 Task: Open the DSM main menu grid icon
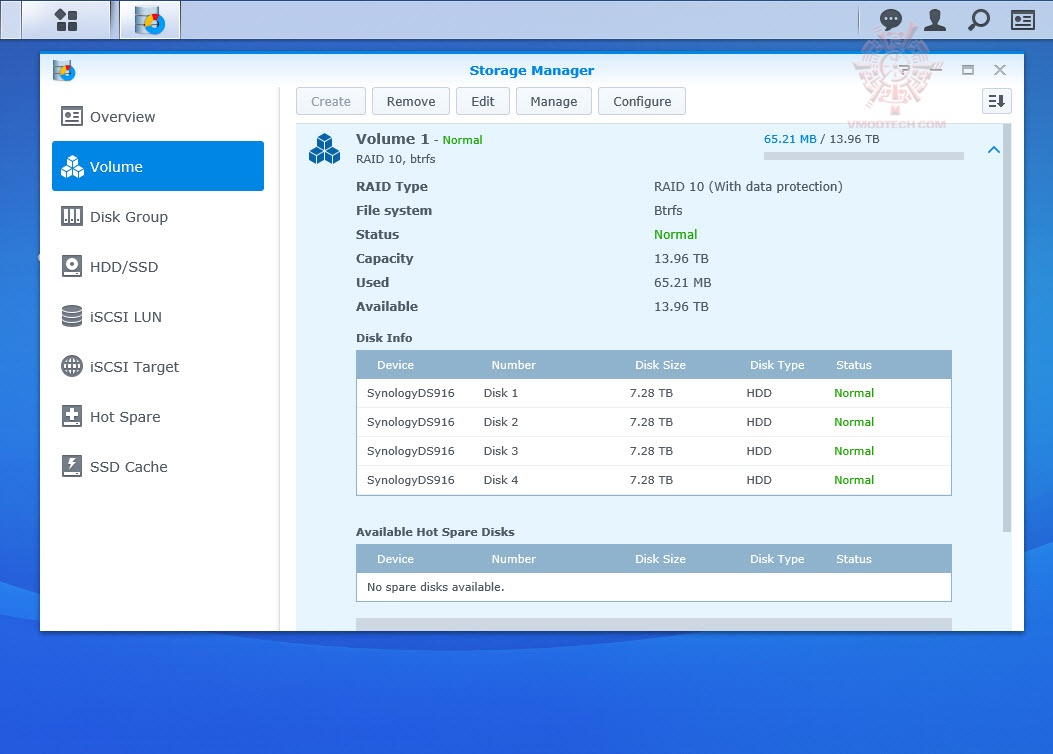click(66, 19)
